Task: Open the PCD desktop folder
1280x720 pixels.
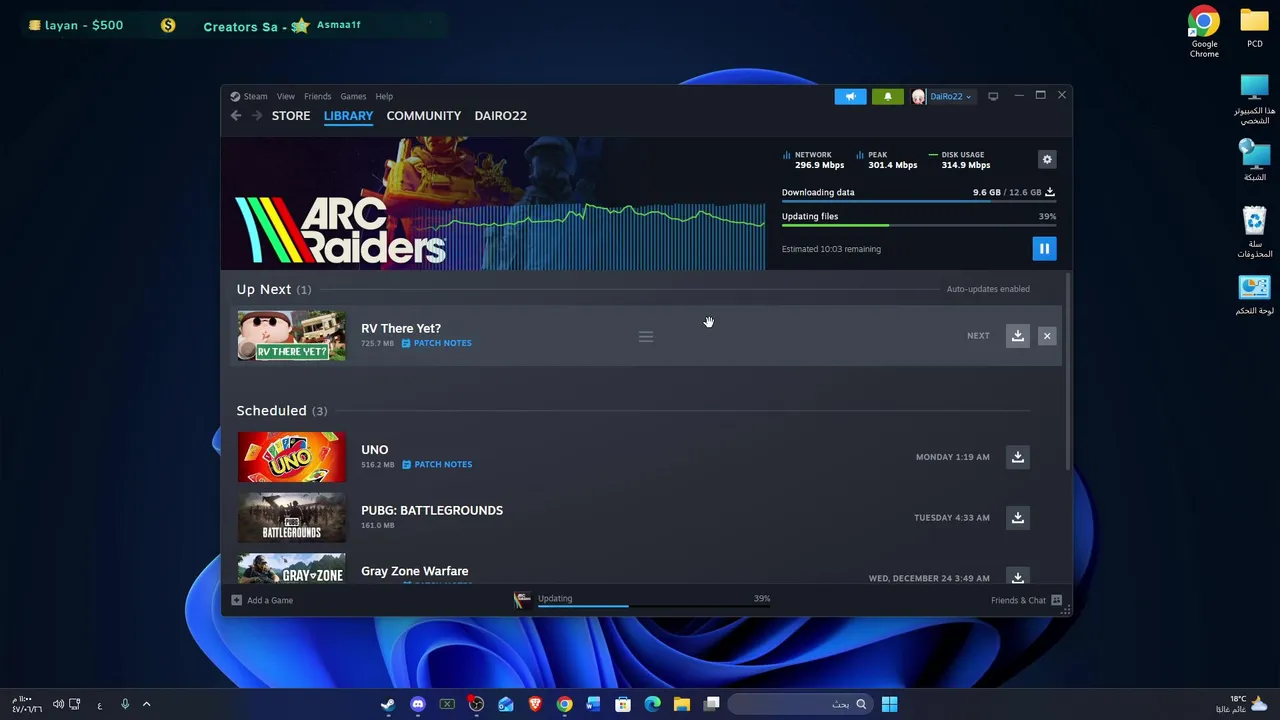Action: (x=1254, y=28)
